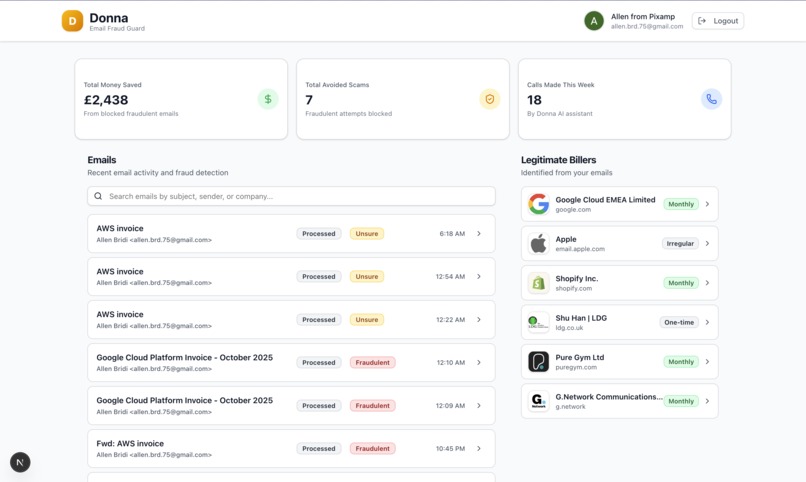This screenshot has height=482, width=806.
Task: Click the Apple logo icon
Action: click(x=538, y=244)
